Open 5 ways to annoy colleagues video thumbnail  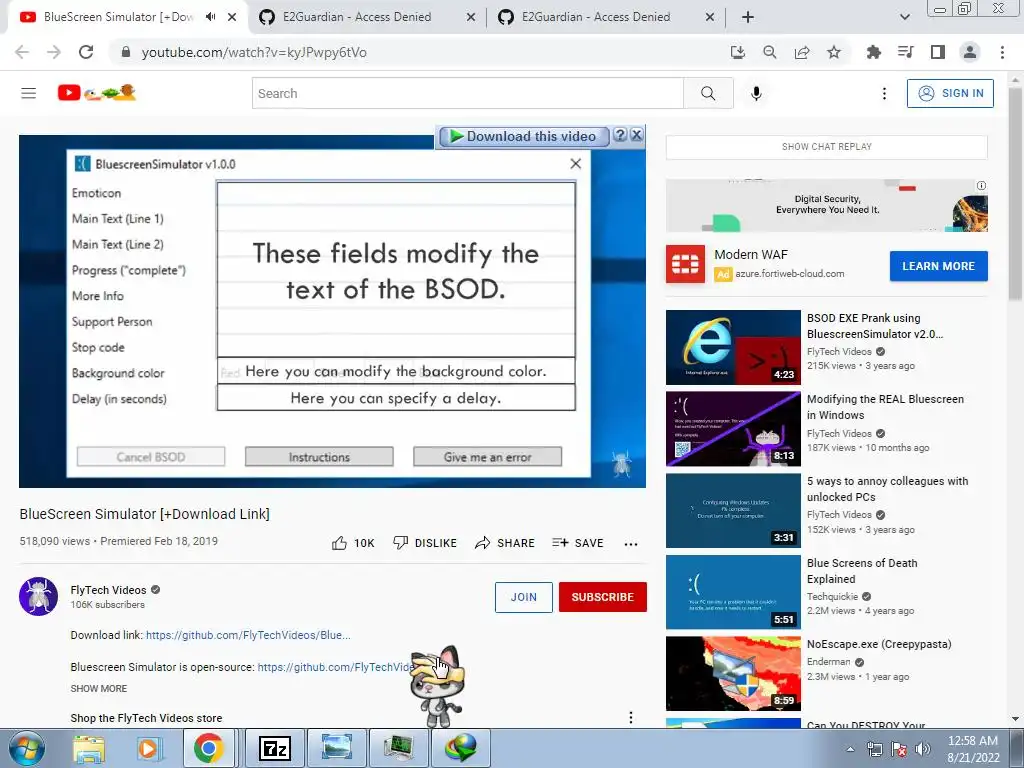733,511
